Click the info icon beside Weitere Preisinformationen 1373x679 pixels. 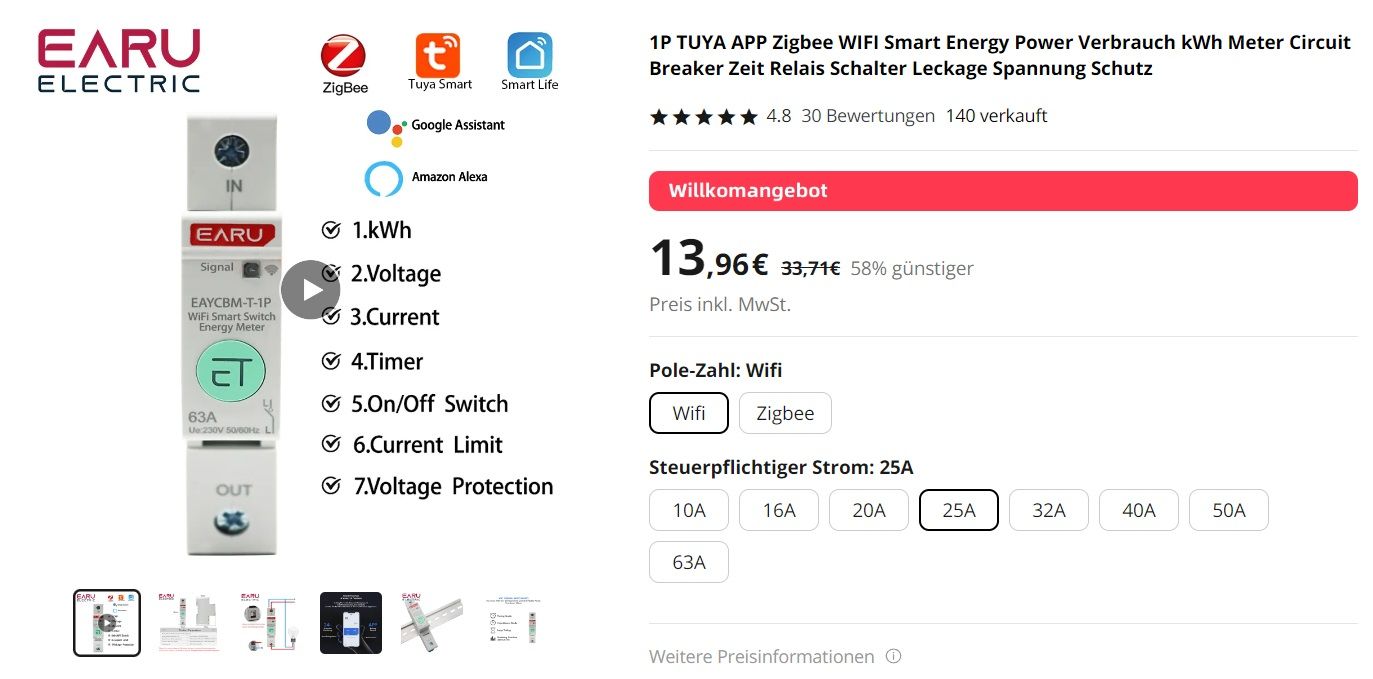coord(893,657)
